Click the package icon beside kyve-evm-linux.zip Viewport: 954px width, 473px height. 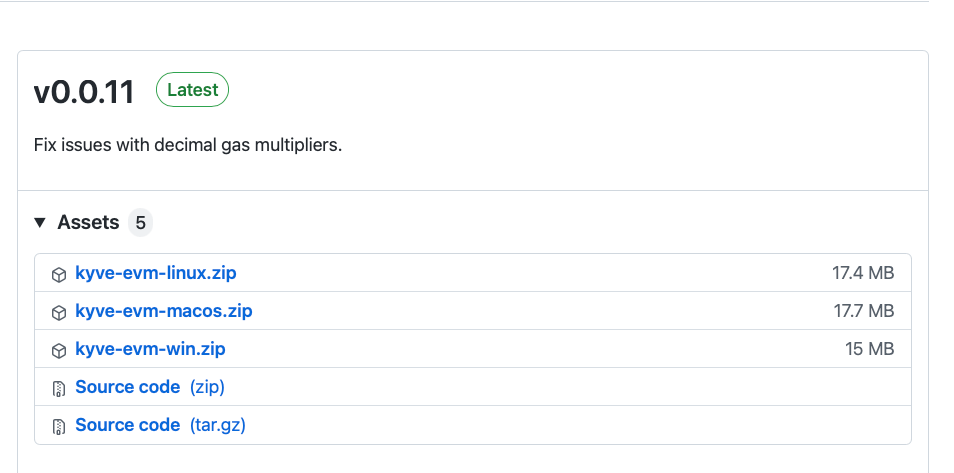coord(59,274)
